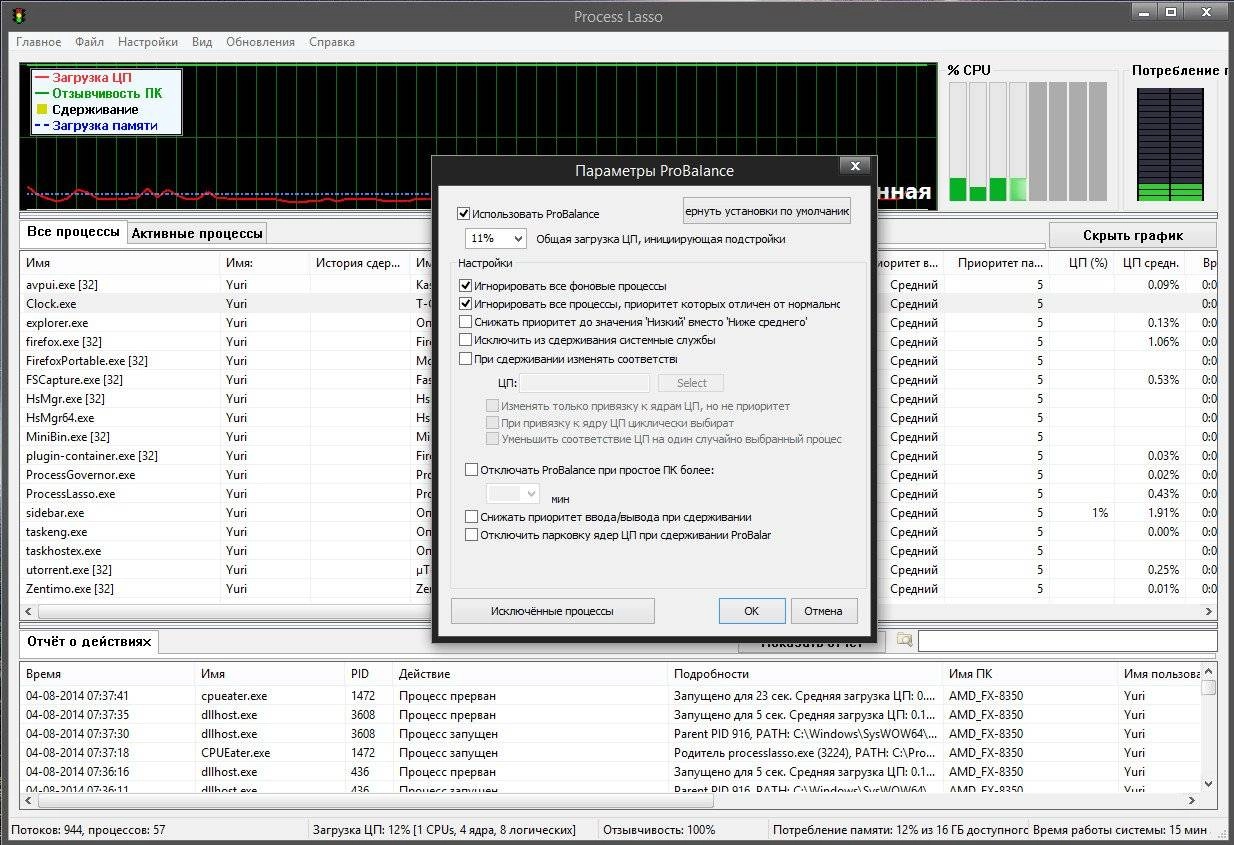Sort log by PID column header
Image resolution: width=1234 pixels, height=845 pixels.
coord(368,674)
